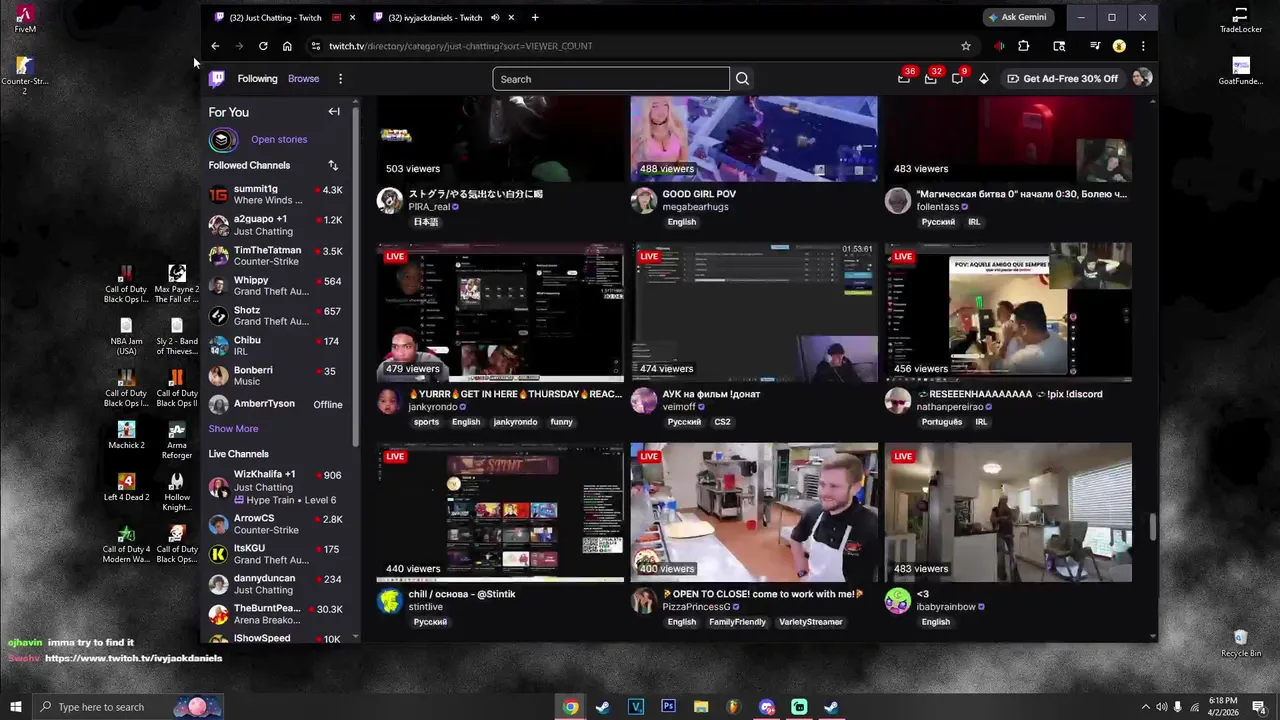Open the Browse page
1280x720 pixels.
tap(304, 79)
